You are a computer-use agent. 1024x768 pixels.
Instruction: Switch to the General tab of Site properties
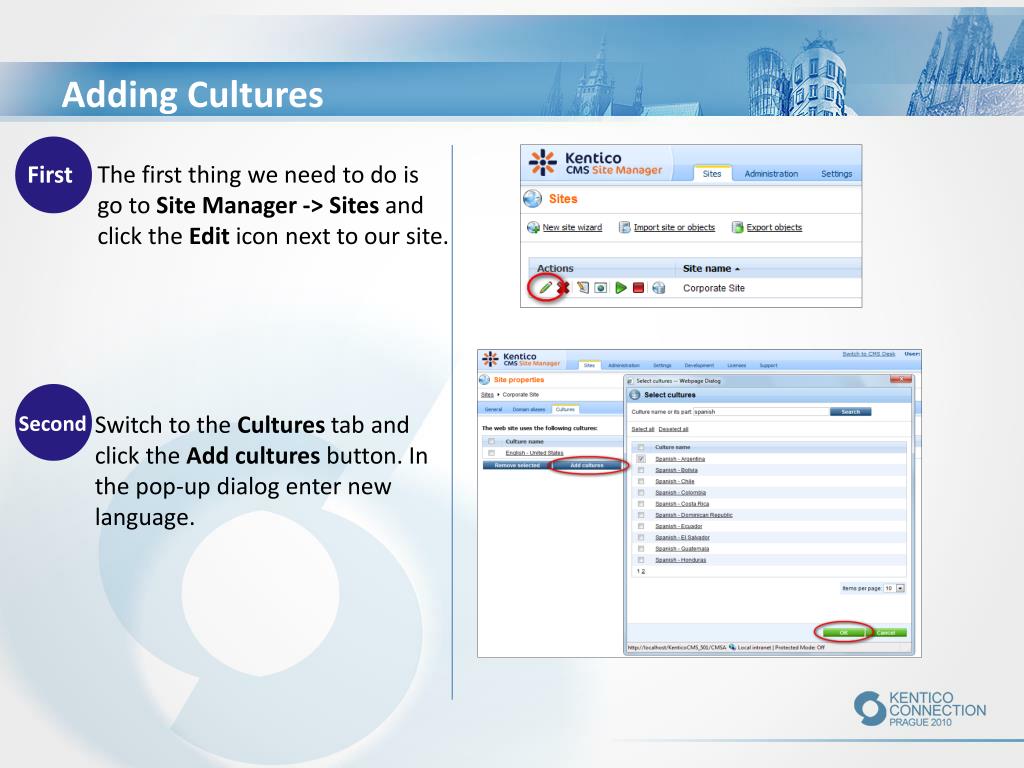click(x=493, y=409)
